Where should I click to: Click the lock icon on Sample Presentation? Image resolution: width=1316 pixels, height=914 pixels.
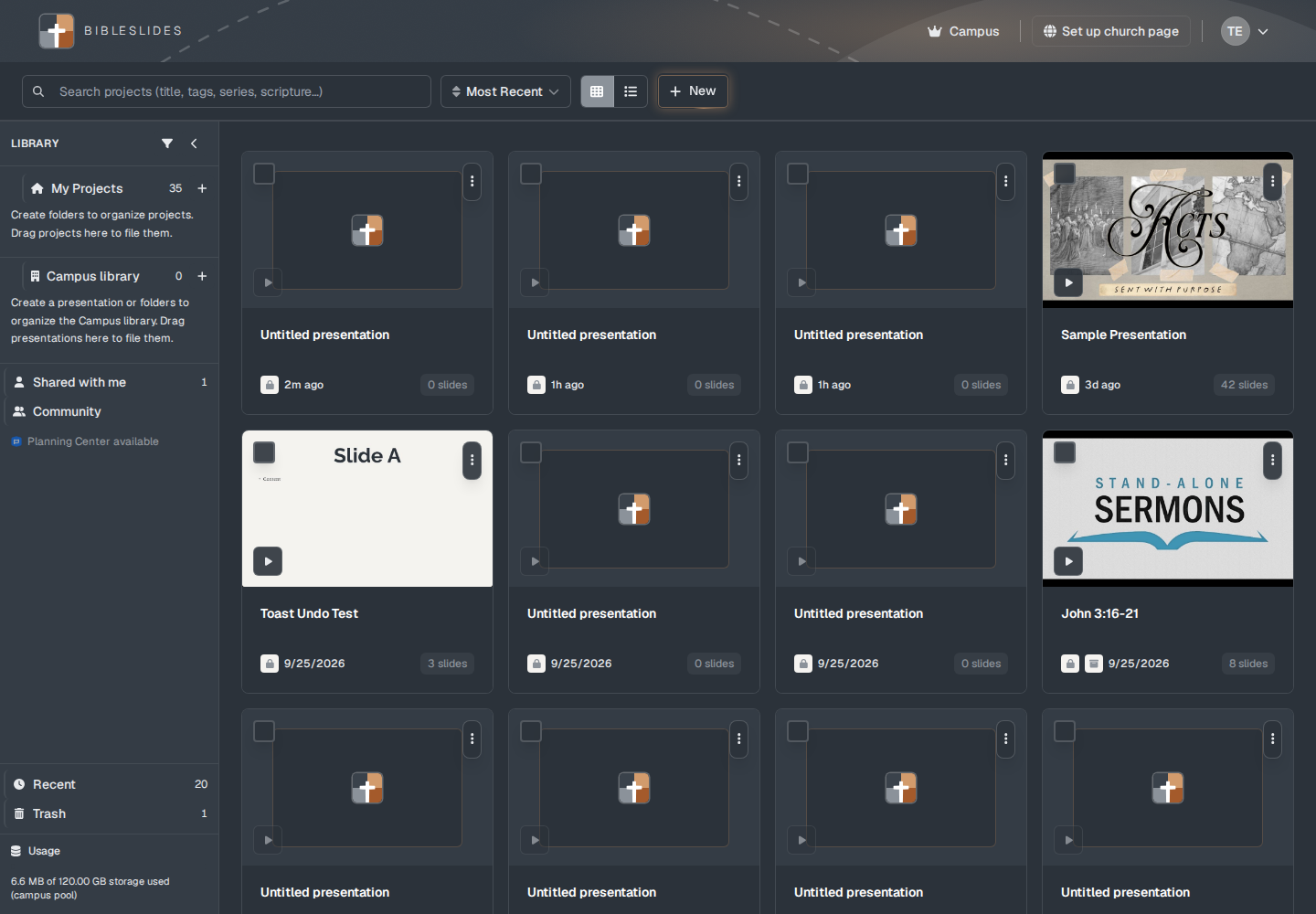click(1070, 385)
